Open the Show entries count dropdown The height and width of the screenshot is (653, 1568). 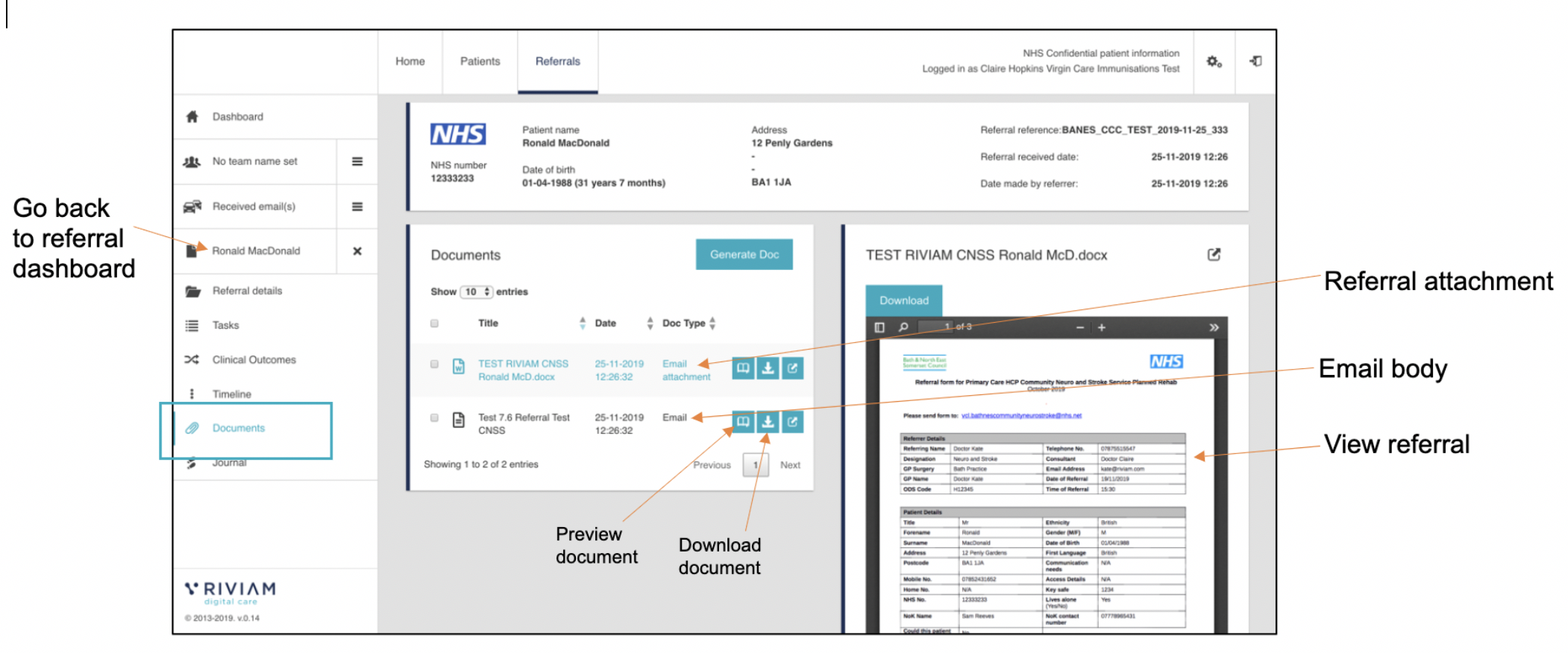tap(476, 291)
